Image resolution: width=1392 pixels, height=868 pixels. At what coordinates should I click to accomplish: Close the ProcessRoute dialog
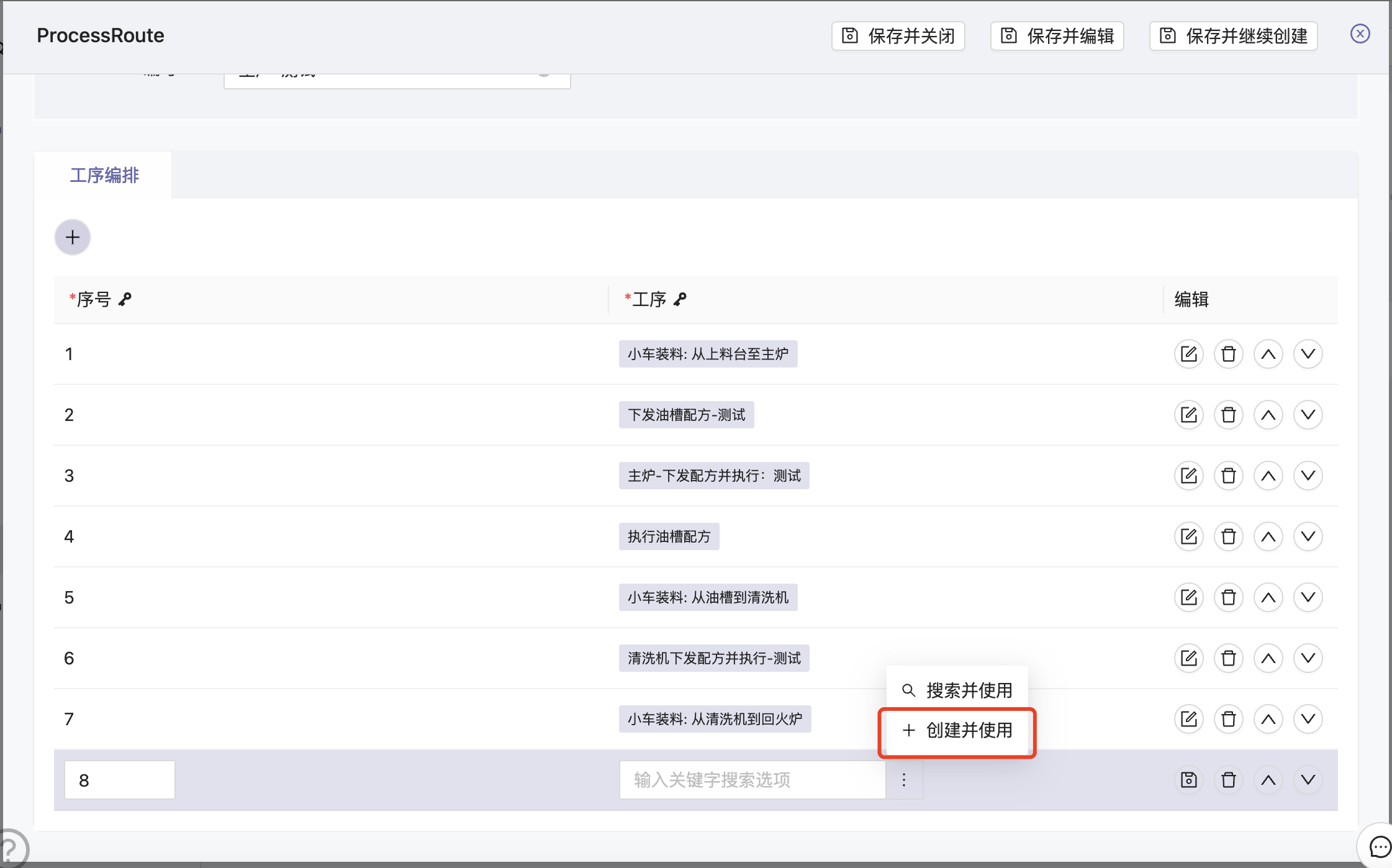pos(1360,34)
